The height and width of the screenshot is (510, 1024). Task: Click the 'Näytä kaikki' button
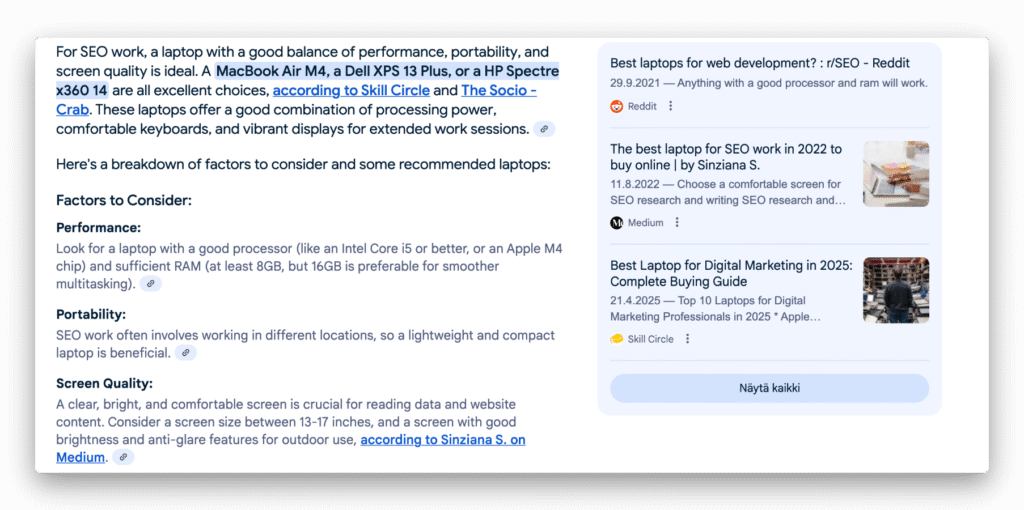(769, 389)
